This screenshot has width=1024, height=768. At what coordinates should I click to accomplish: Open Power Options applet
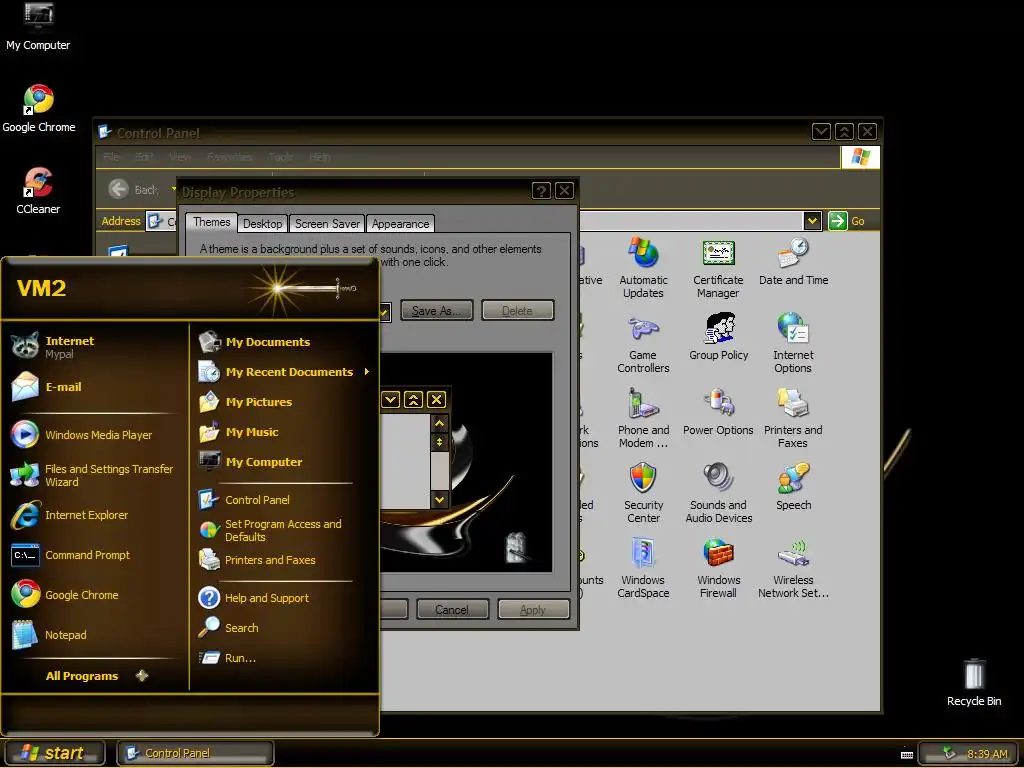(x=718, y=412)
